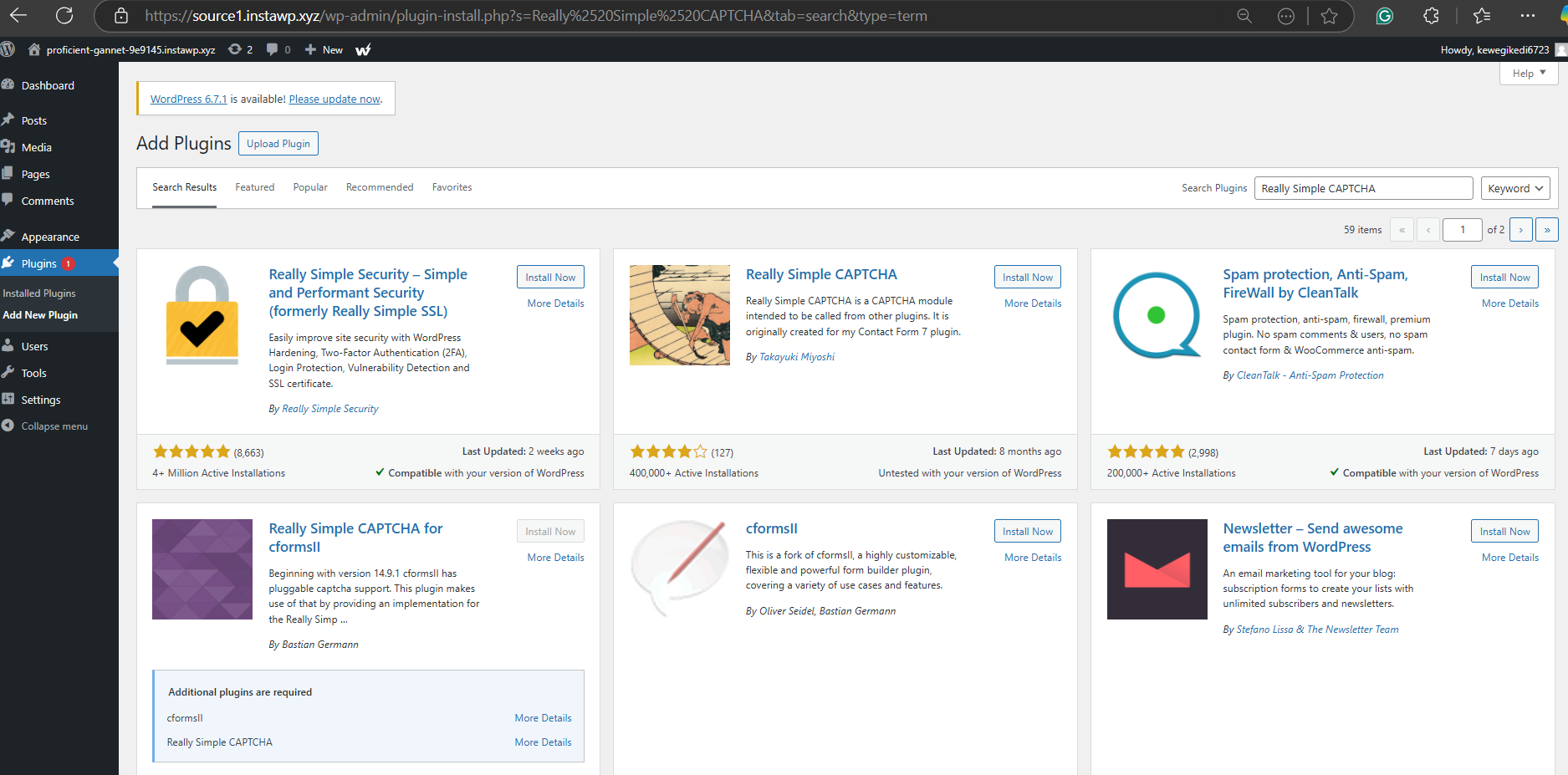Open More Details for Really Simple CAPTCHA

[1033, 303]
